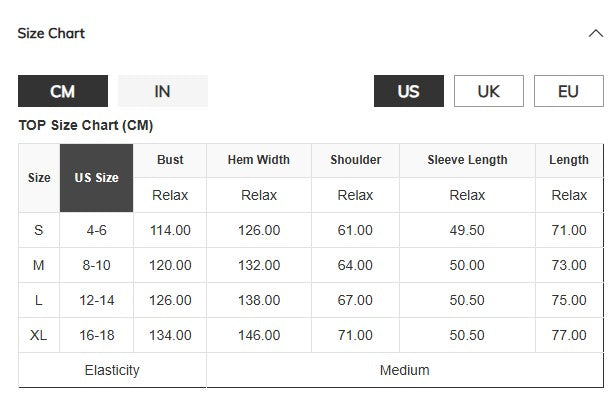Select the L size row label
This screenshot has height=394, width=609.
[x=39, y=300]
